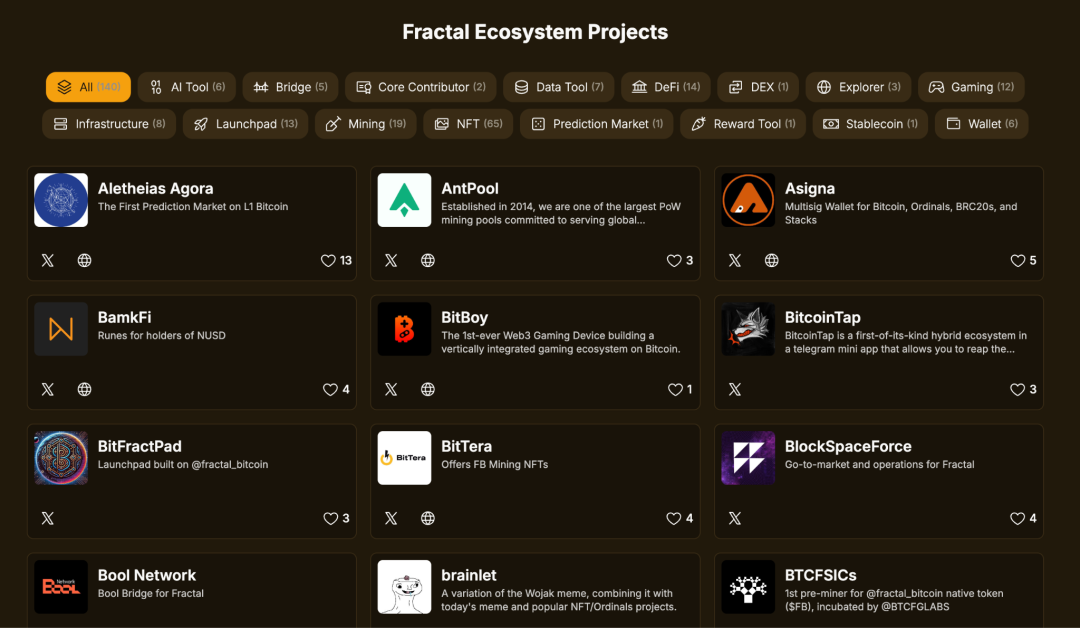Select the All category filter
1080x628 pixels.
coord(88,87)
